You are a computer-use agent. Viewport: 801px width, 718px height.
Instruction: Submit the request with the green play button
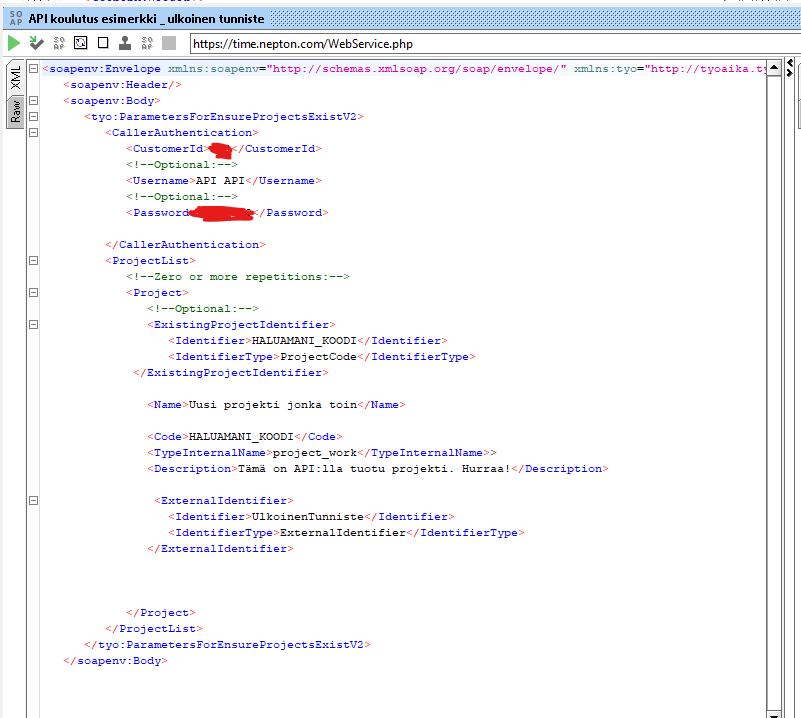coord(14,43)
